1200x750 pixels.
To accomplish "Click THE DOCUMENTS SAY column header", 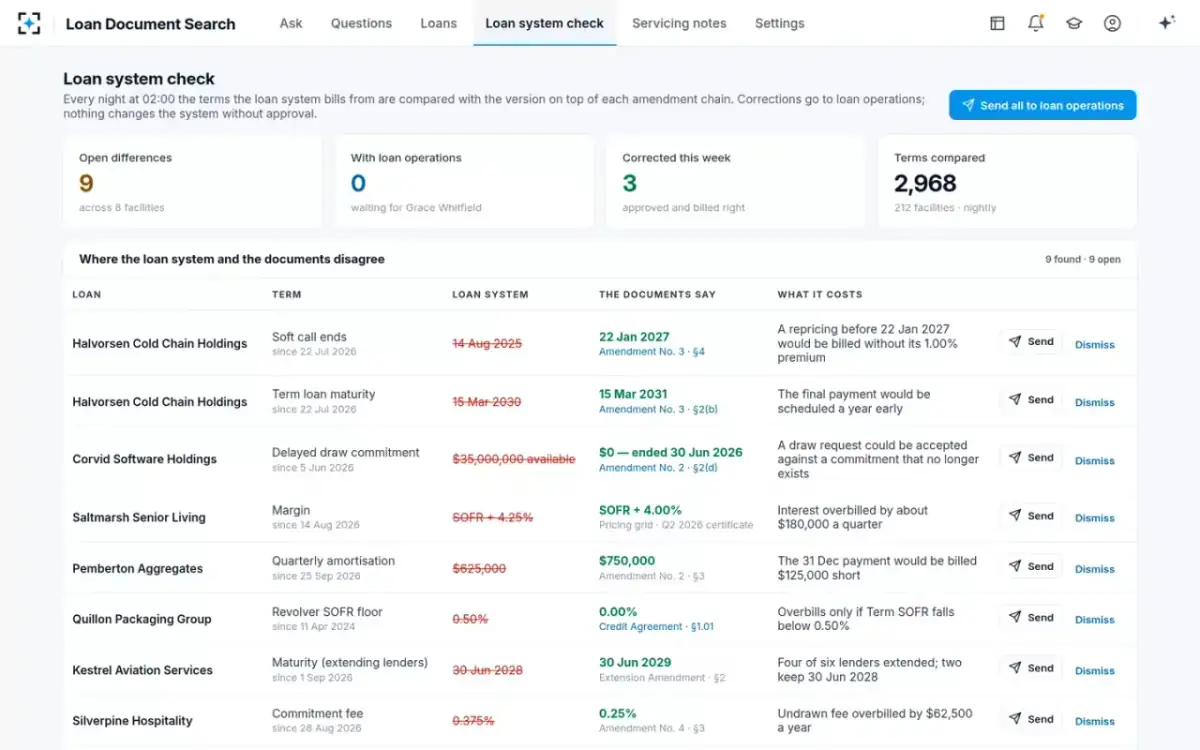I will [x=657, y=295].
